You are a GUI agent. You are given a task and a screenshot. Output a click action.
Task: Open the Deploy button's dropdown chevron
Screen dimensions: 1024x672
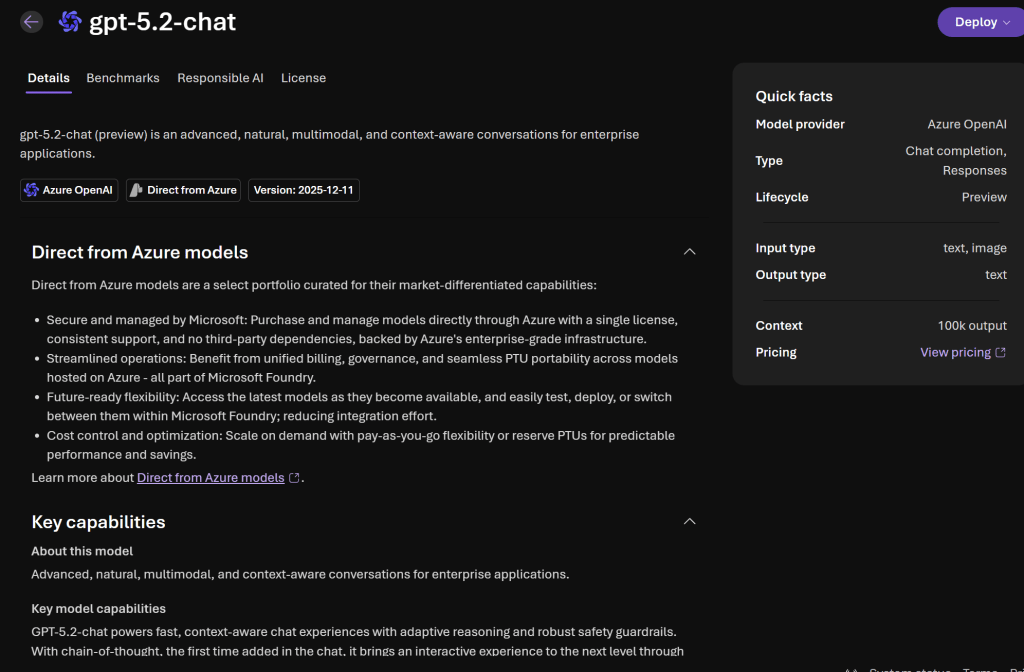coord(1006,23)
